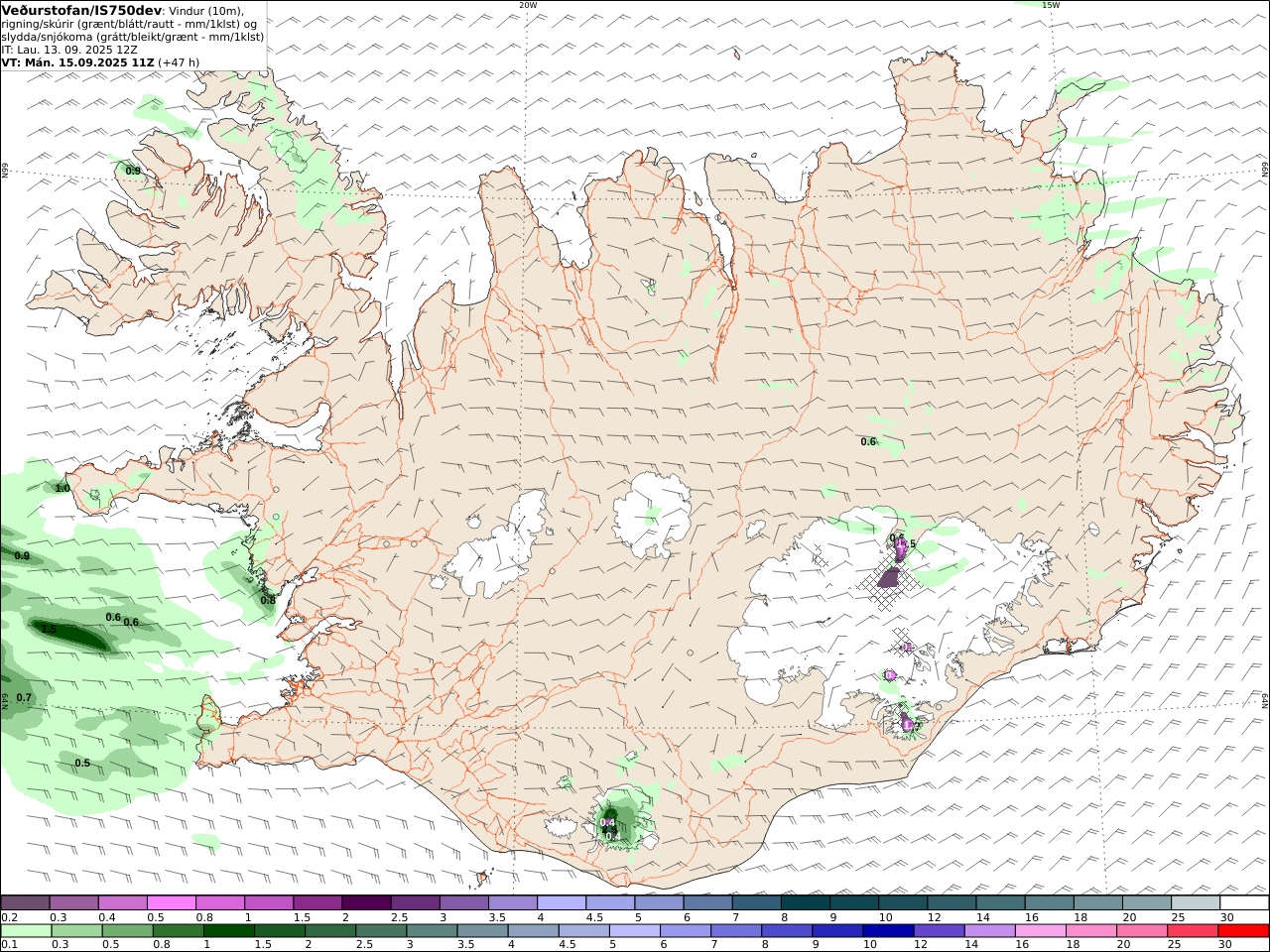Viewport: 1270px width, 952px height.
Task: Click the Veðurstofan/IS750dev map title
Action: (x=81, y=10)
